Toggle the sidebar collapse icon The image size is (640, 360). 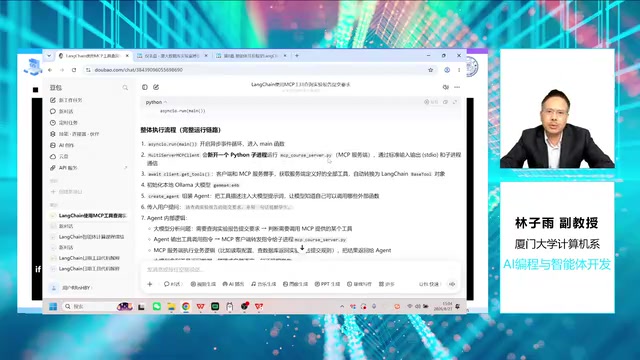tap(144, 87)
